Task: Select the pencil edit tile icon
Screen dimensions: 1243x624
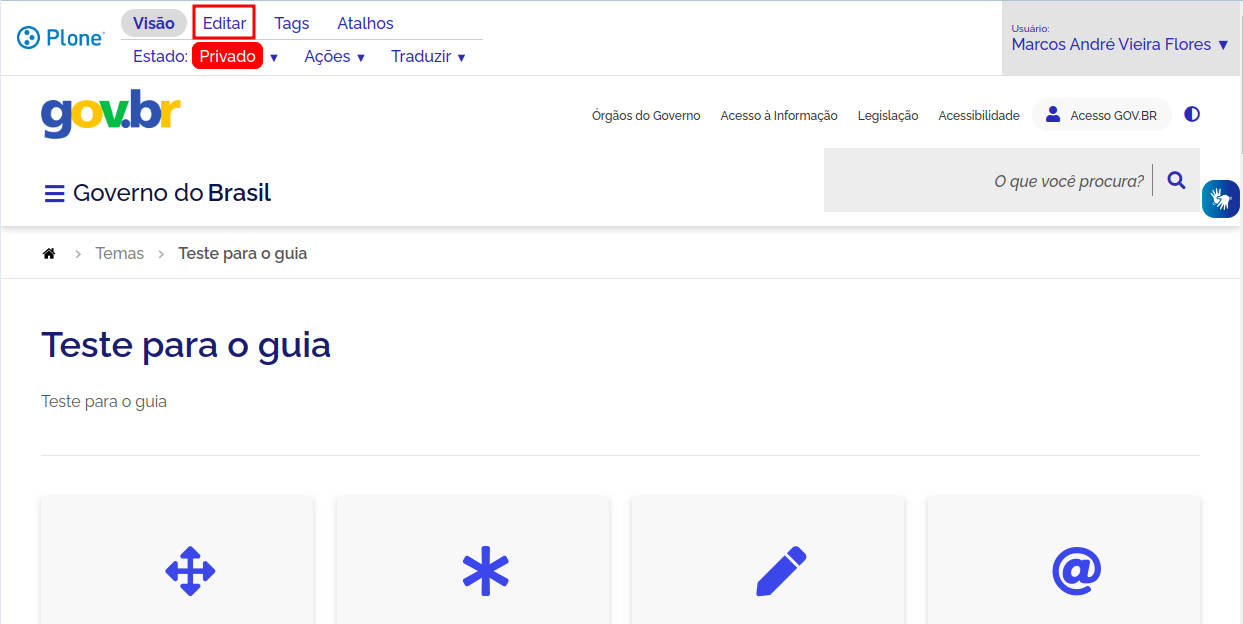Action: pyautogui.click(x=780, y=571)
